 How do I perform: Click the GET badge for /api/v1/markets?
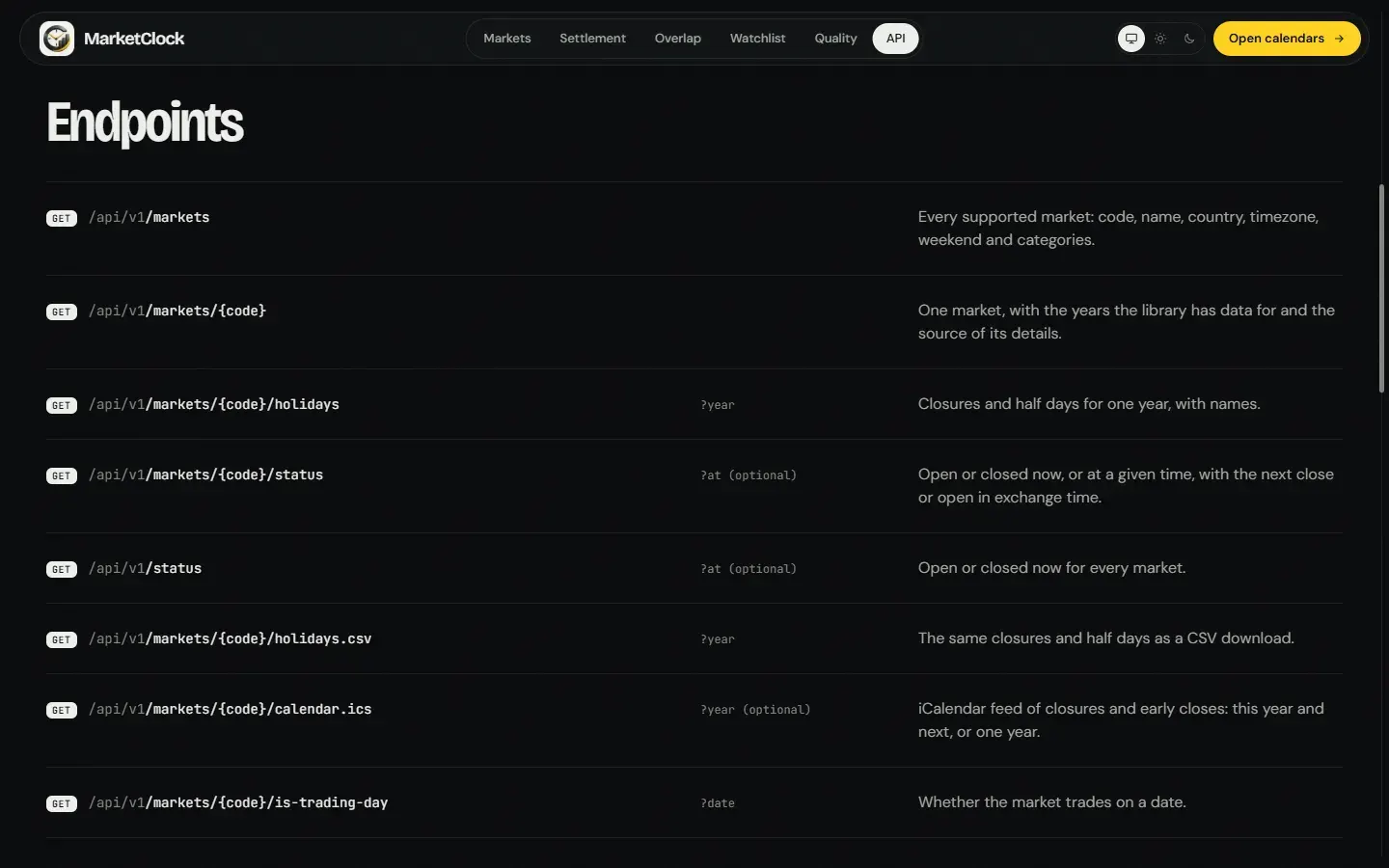pos(62,219)
